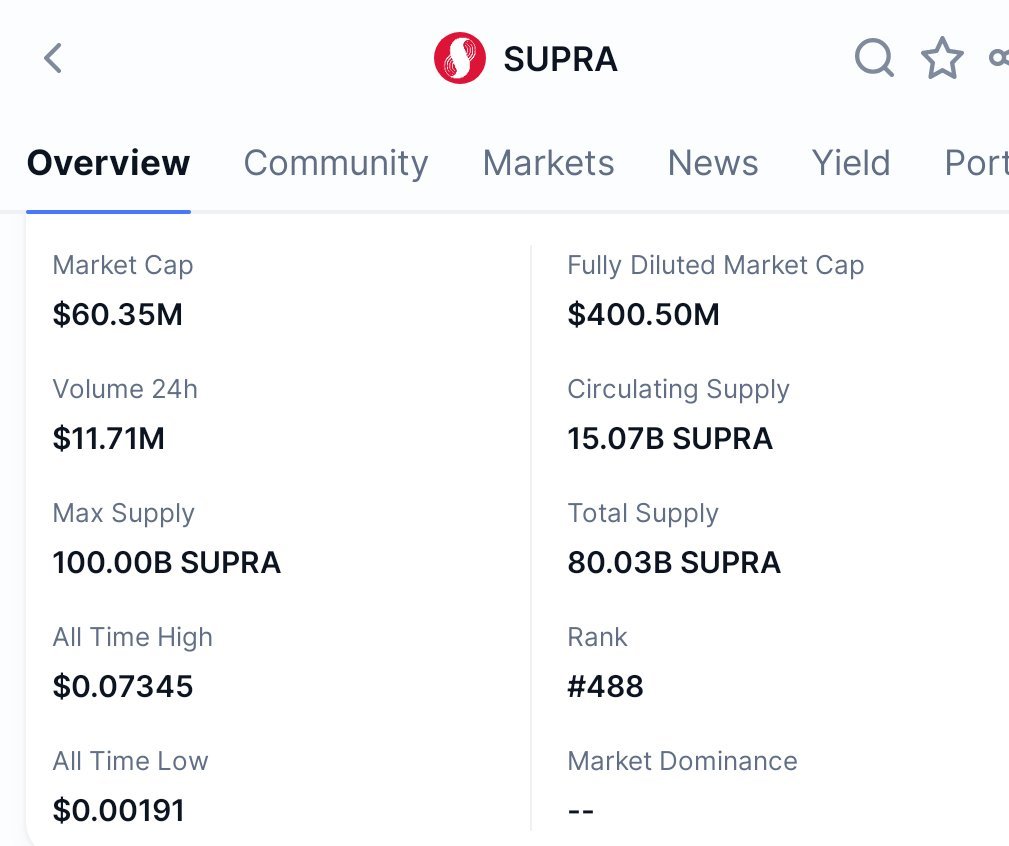
Task: Open the Yield tab
Action: pyautogui.click(x=851, y=163)
